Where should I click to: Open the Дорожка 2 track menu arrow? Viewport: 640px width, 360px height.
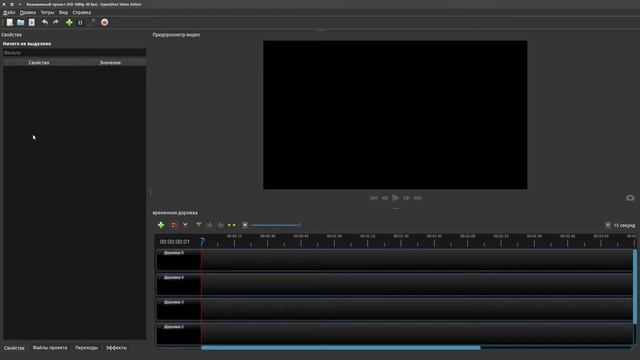pyautogui.click(x=160, y=327)
